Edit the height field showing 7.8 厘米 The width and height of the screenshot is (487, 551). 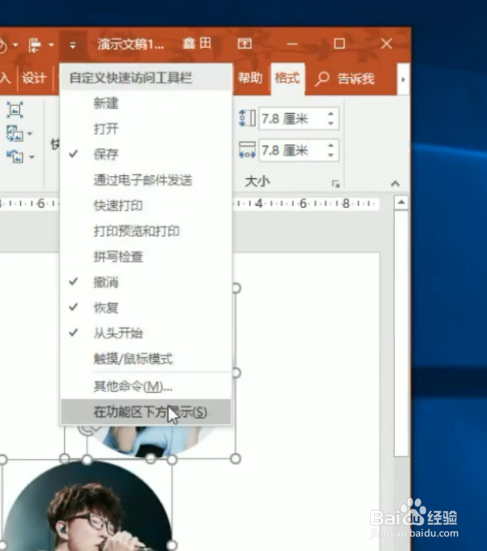click(292, 119)
